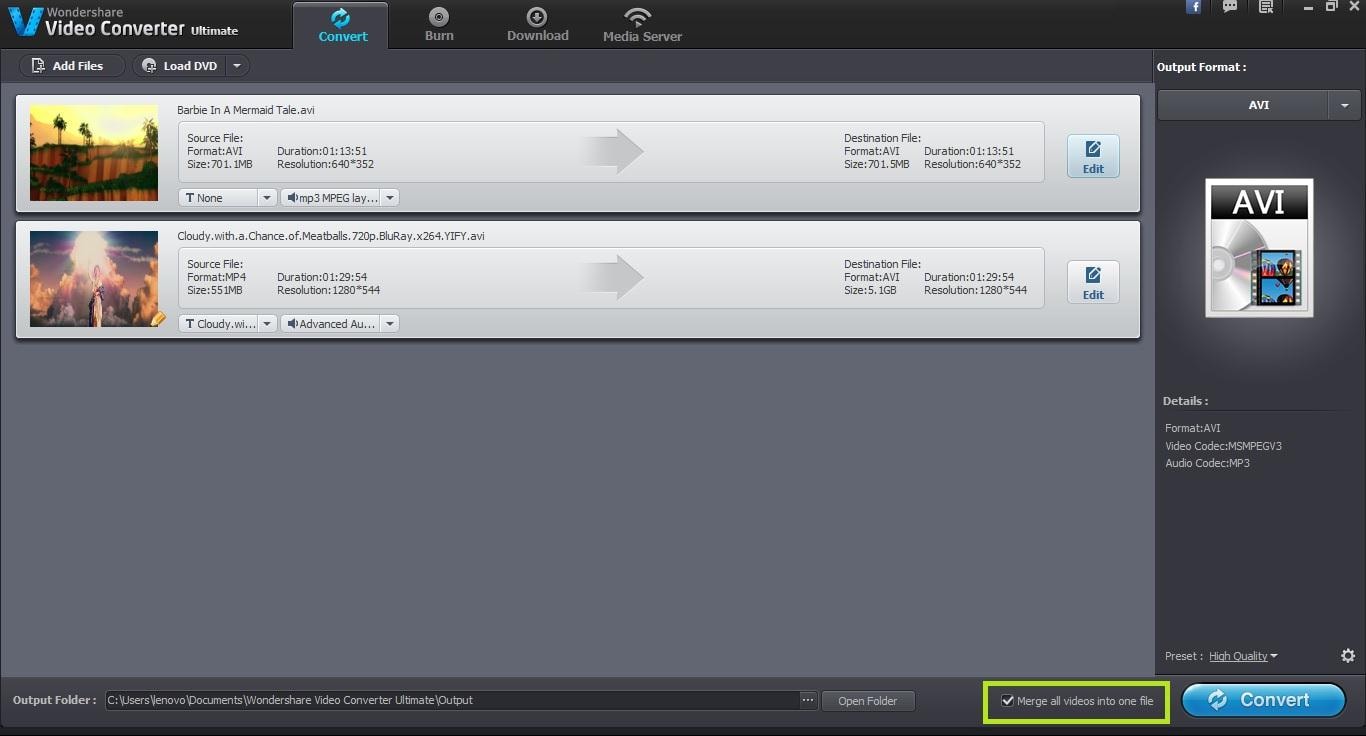
Task: Click source Size:701.1MB text
Action: pyautogui.click(x=220, y=164)
